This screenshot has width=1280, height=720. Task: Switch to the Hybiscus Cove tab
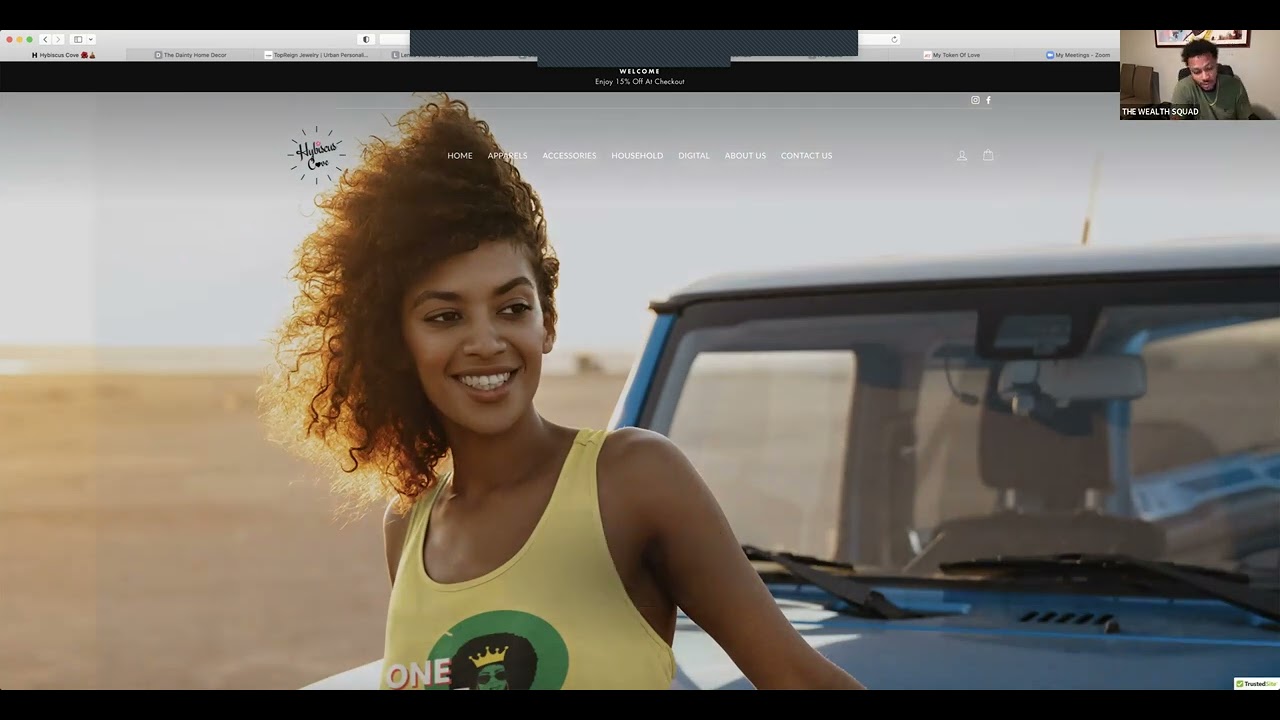coord(64,55)
